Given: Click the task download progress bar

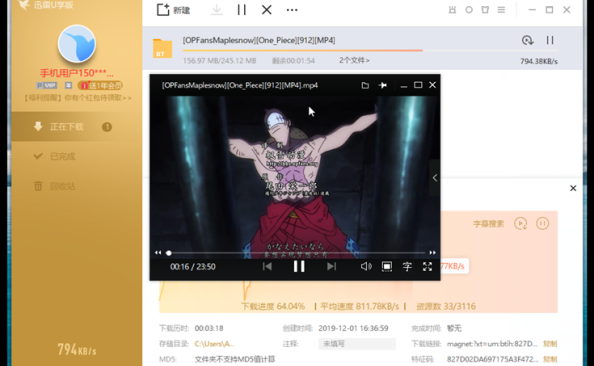Looking at the screenshot, I should [370, 50].
